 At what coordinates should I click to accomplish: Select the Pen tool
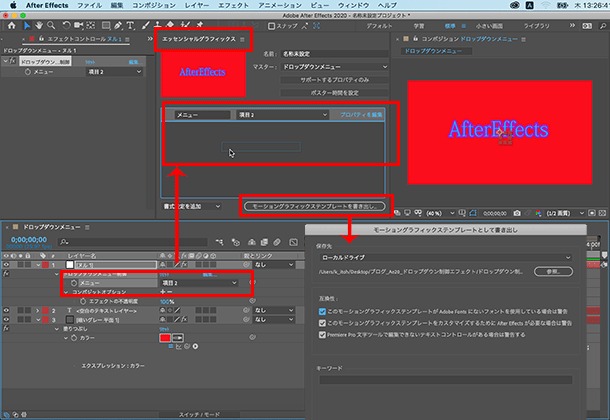point(118,26)
